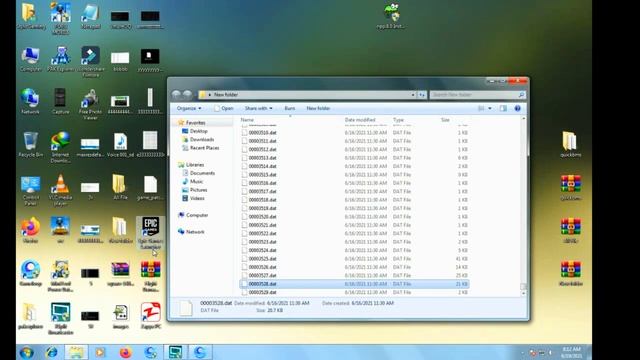The width and height of the screenshot is (640, 360).
Task: Click the Open toolbar button
Action: coord(224,108)
